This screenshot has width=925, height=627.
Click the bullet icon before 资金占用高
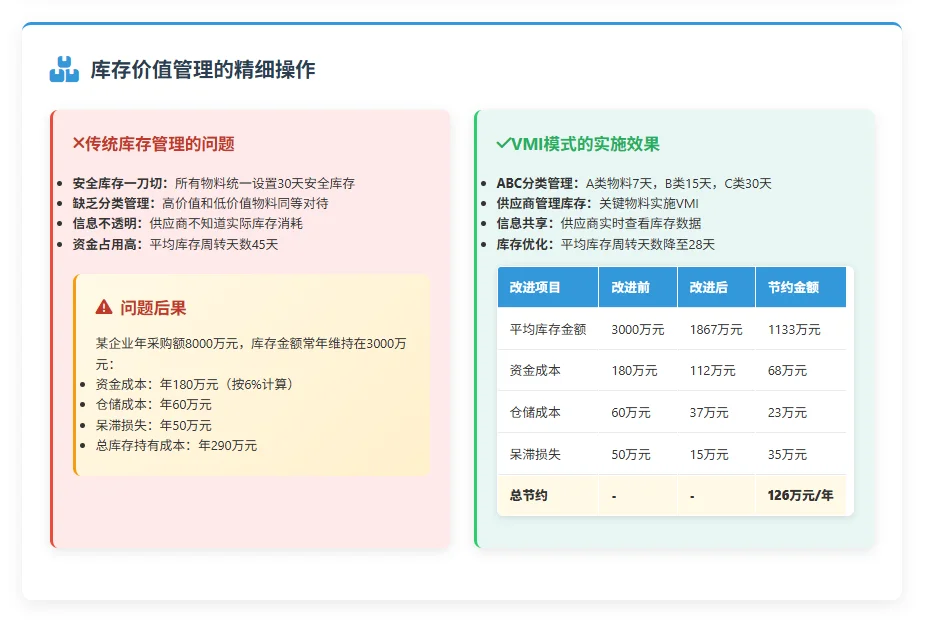pos(63,244)
